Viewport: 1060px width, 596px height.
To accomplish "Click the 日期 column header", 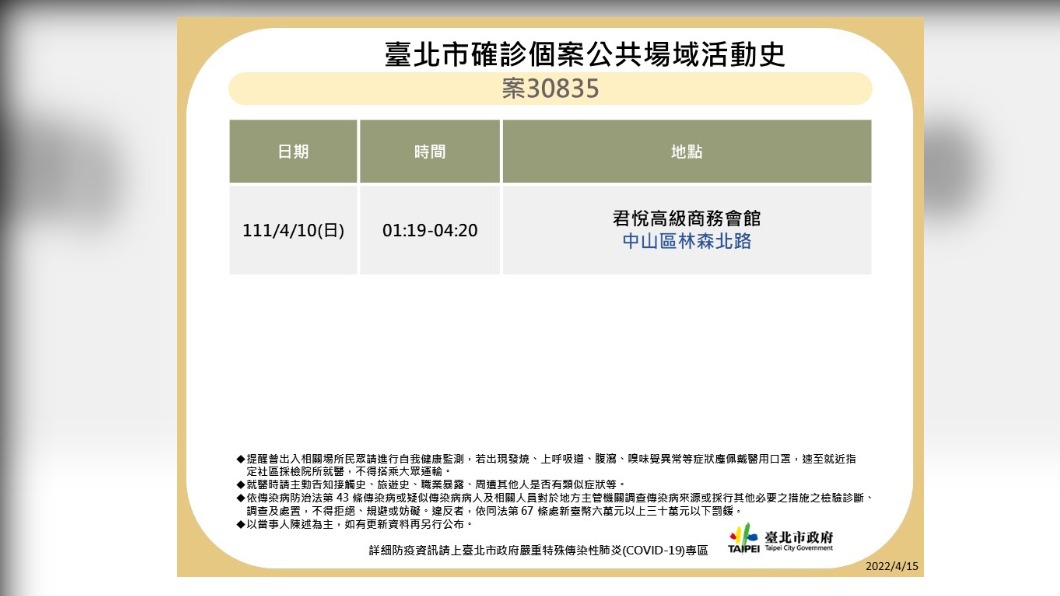I will point(293,151).
